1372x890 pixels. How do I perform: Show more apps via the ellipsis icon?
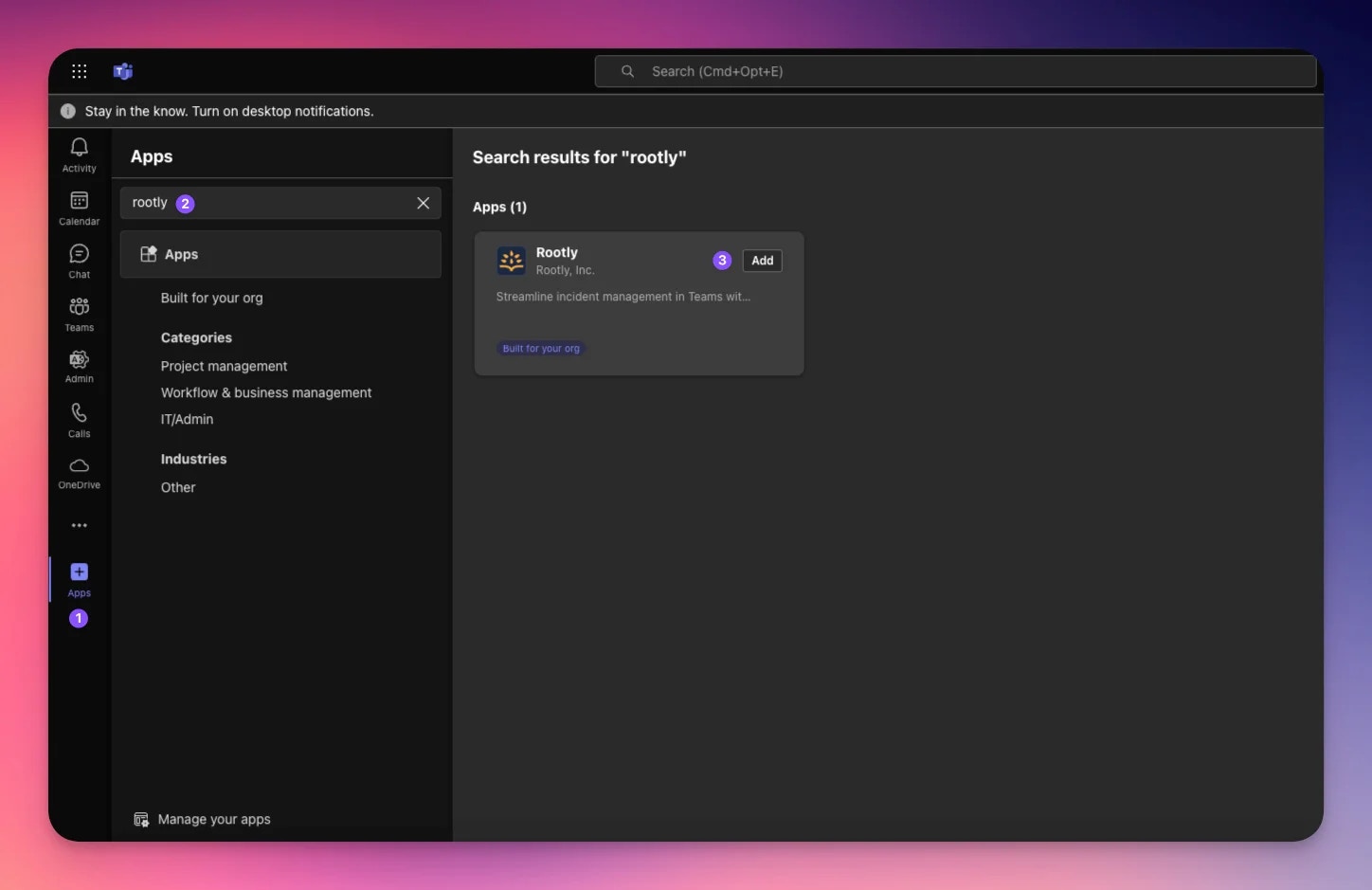(80, 525)
